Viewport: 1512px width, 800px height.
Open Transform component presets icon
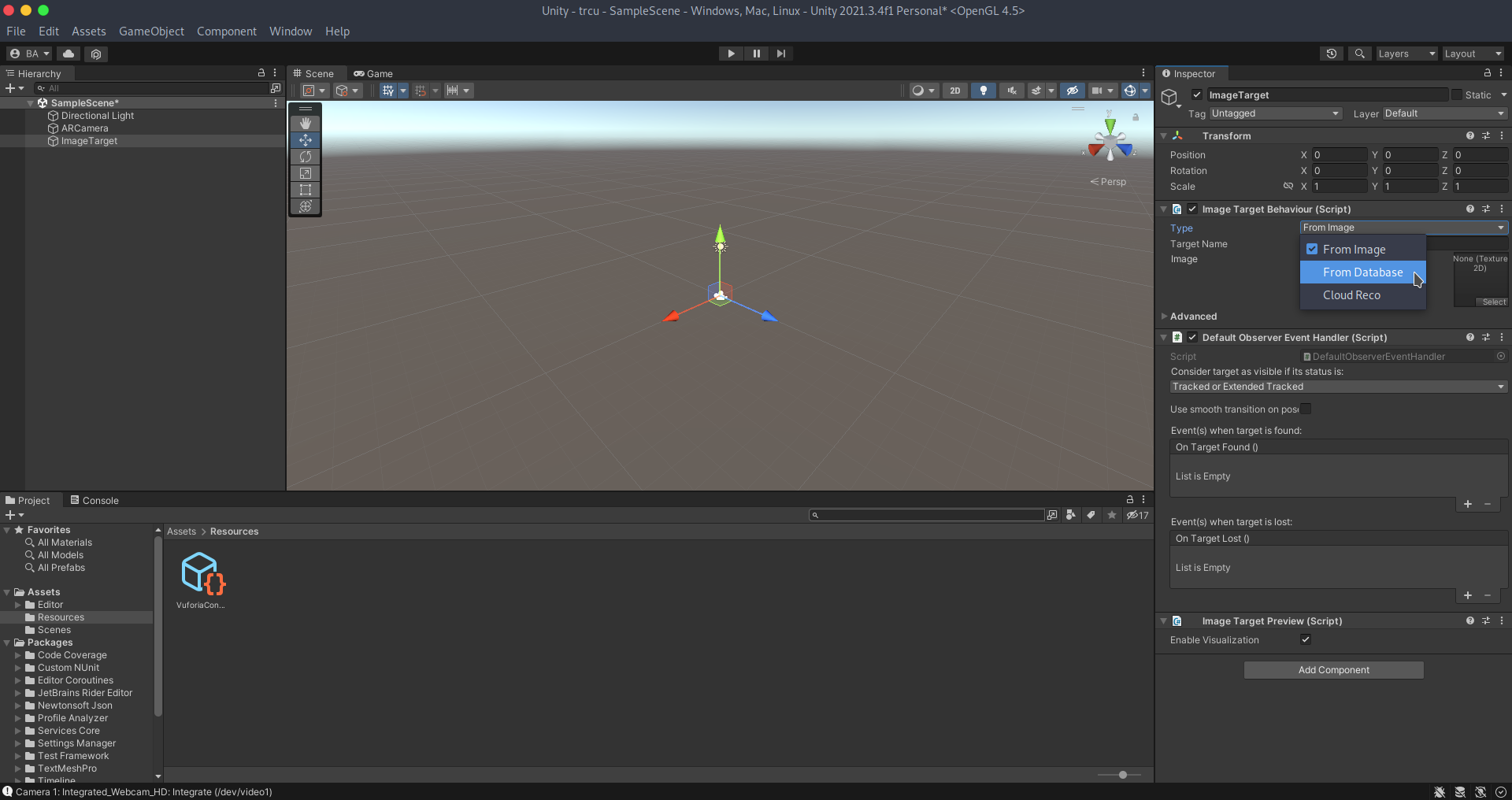coord(1486,135)
